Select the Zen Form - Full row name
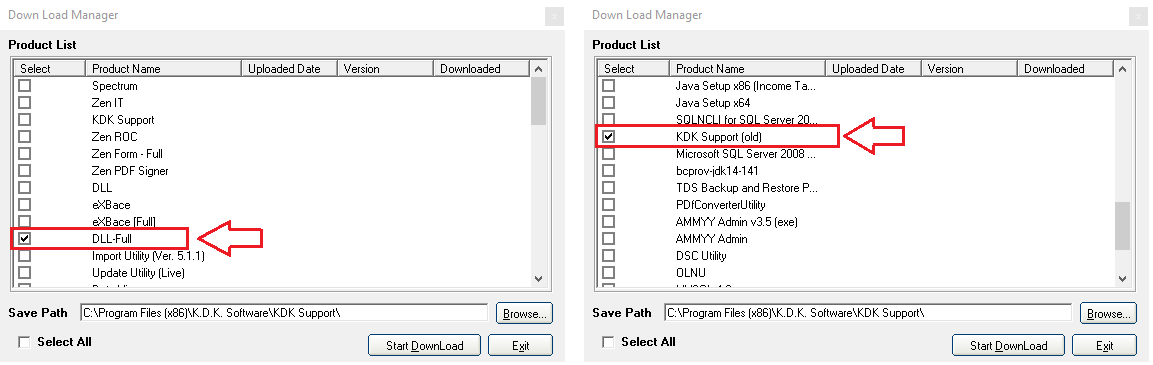The height and width of the screenshot is (365, 1153). coord(127,154)
